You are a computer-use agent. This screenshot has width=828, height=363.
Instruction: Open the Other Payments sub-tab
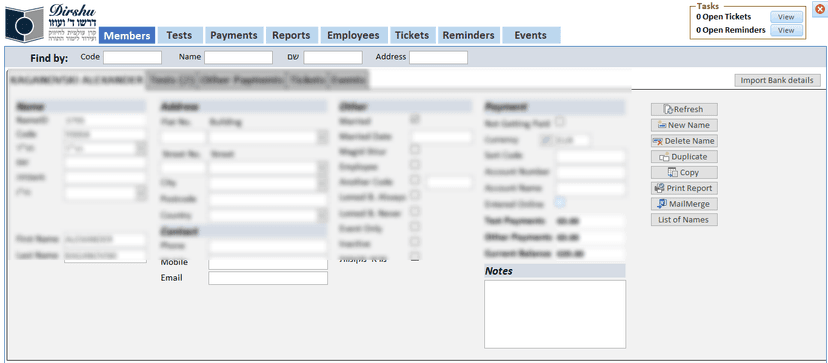242,80
